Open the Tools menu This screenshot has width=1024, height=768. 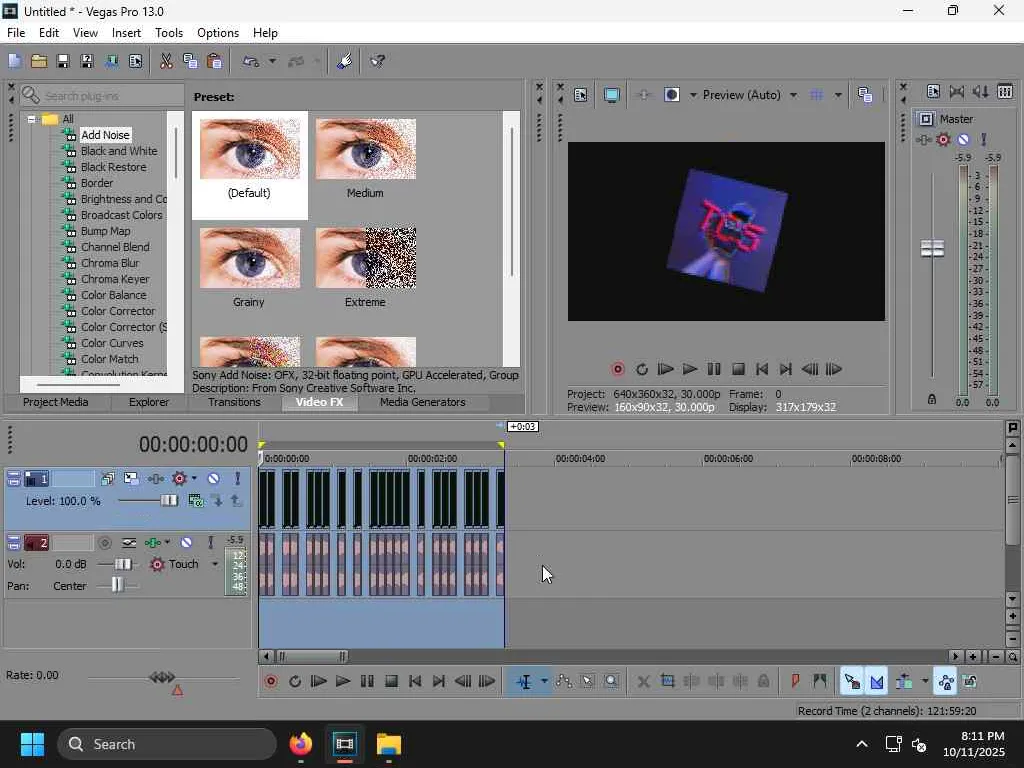click(x=169, y=33)
